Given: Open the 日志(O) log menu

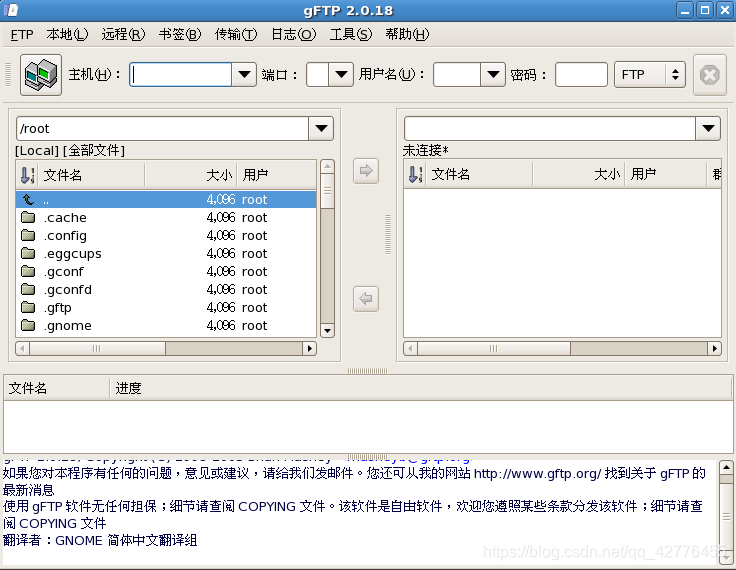Looking at the screenshot, I should pos(293,34).
